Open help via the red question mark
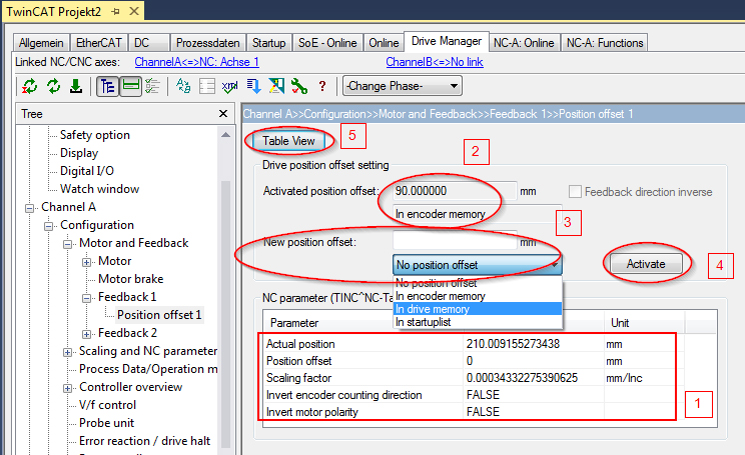This screenshot has height=455, width=745. pyautogui.click(x=323, y=86)
